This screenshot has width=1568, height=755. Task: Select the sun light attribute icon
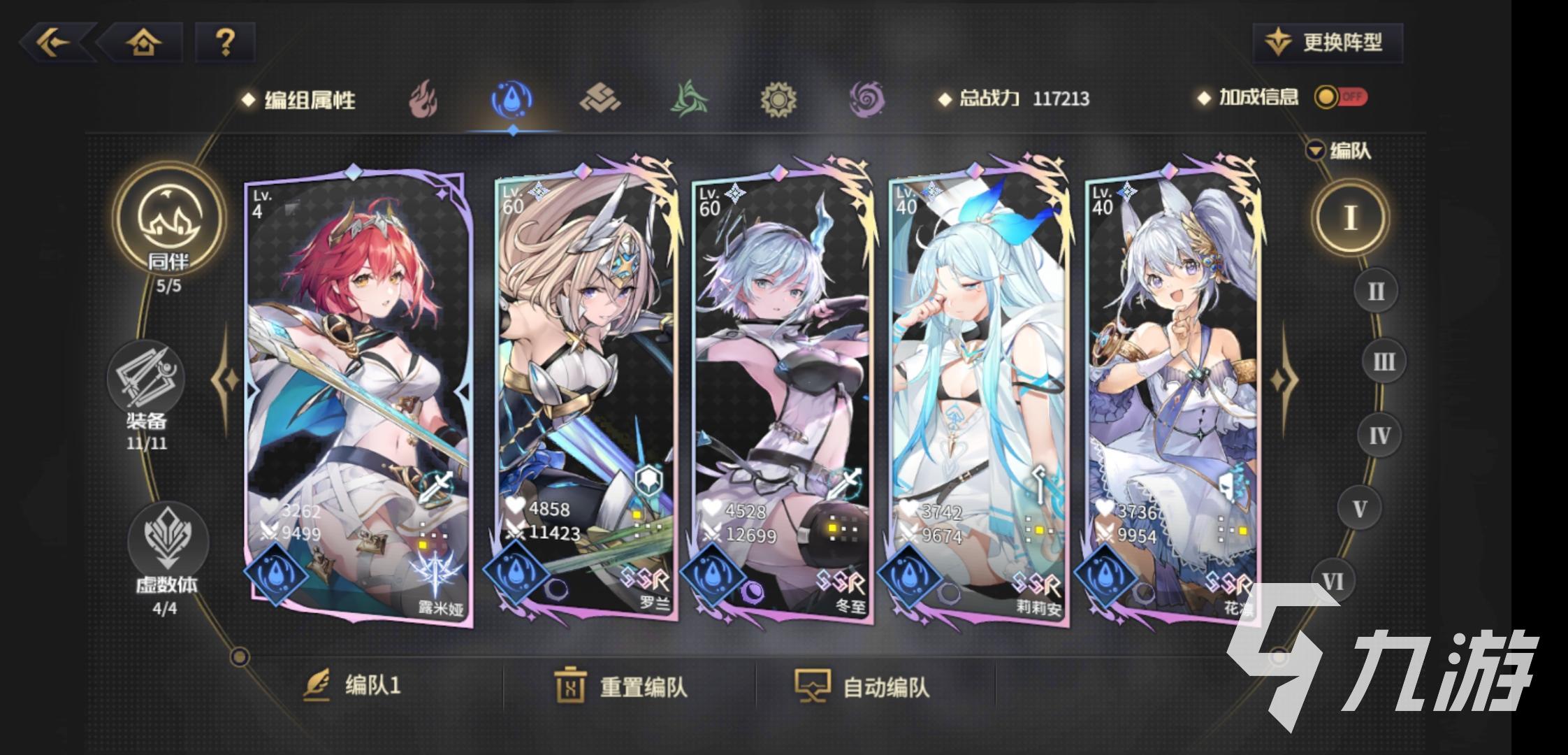click(778, 99)
